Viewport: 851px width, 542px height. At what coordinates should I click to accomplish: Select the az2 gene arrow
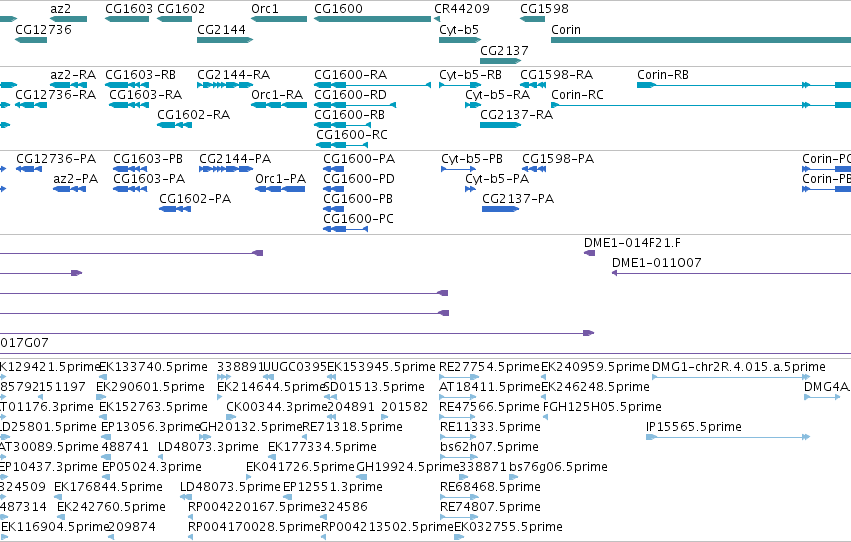[x=68, y=19]
